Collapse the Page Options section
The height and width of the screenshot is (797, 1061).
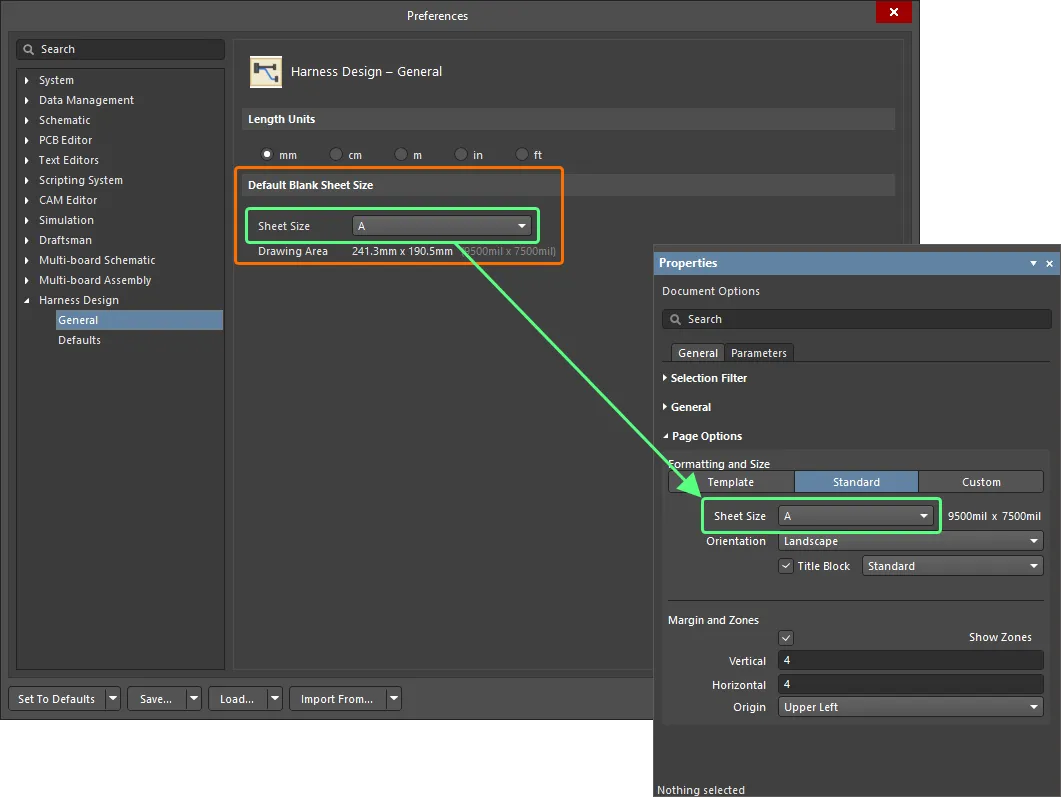[x=666, y=436]
